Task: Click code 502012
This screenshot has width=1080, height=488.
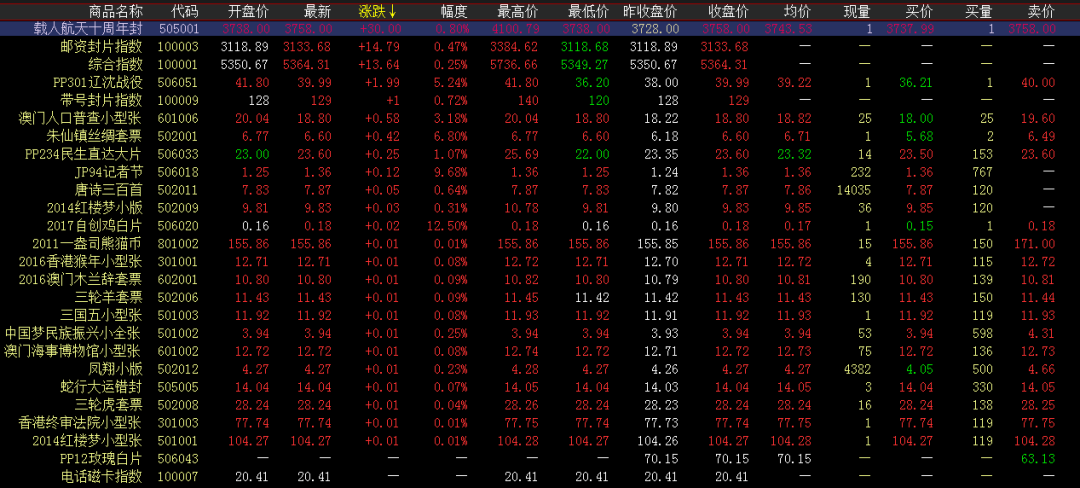Action: tap(178, 369)
